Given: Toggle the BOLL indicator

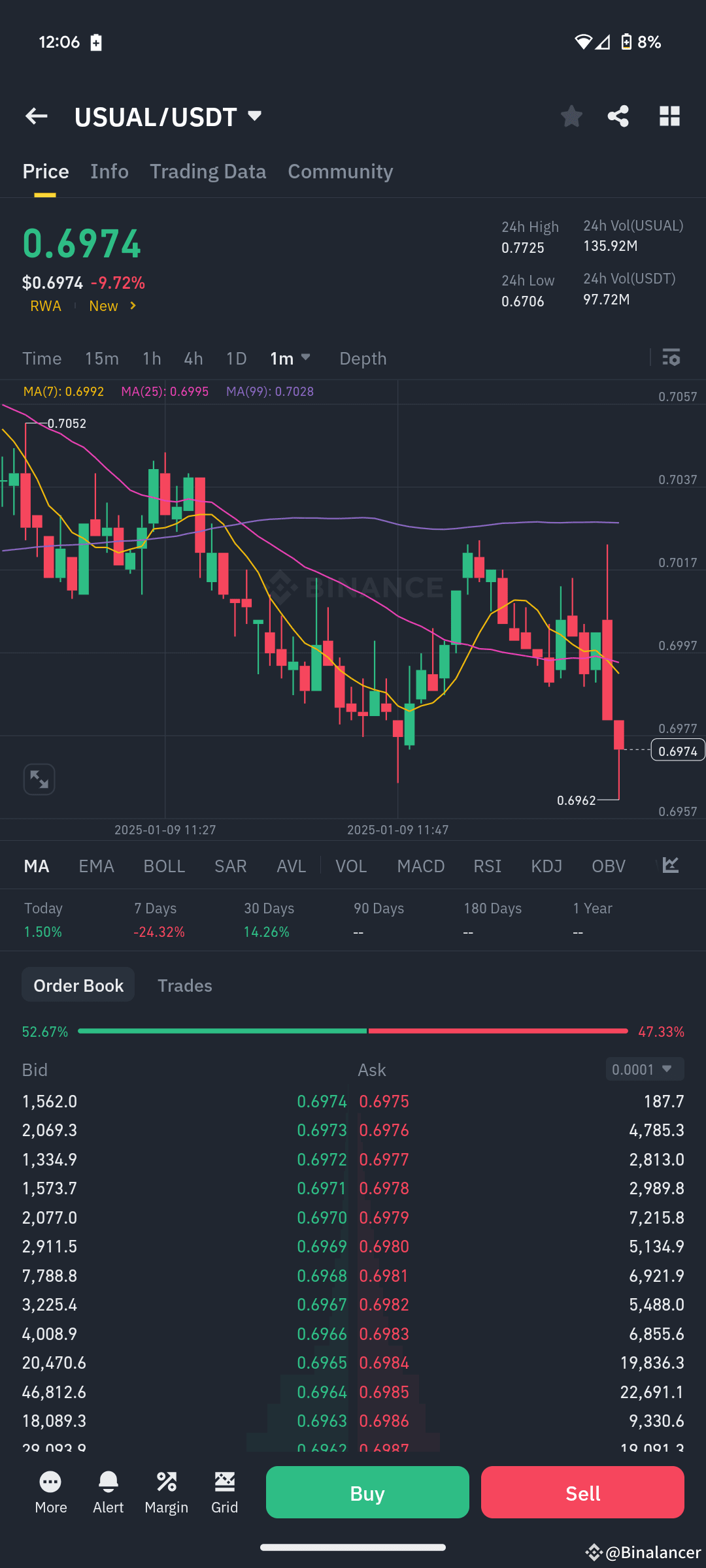Looking at the screenshot, I should coord(164,866).
